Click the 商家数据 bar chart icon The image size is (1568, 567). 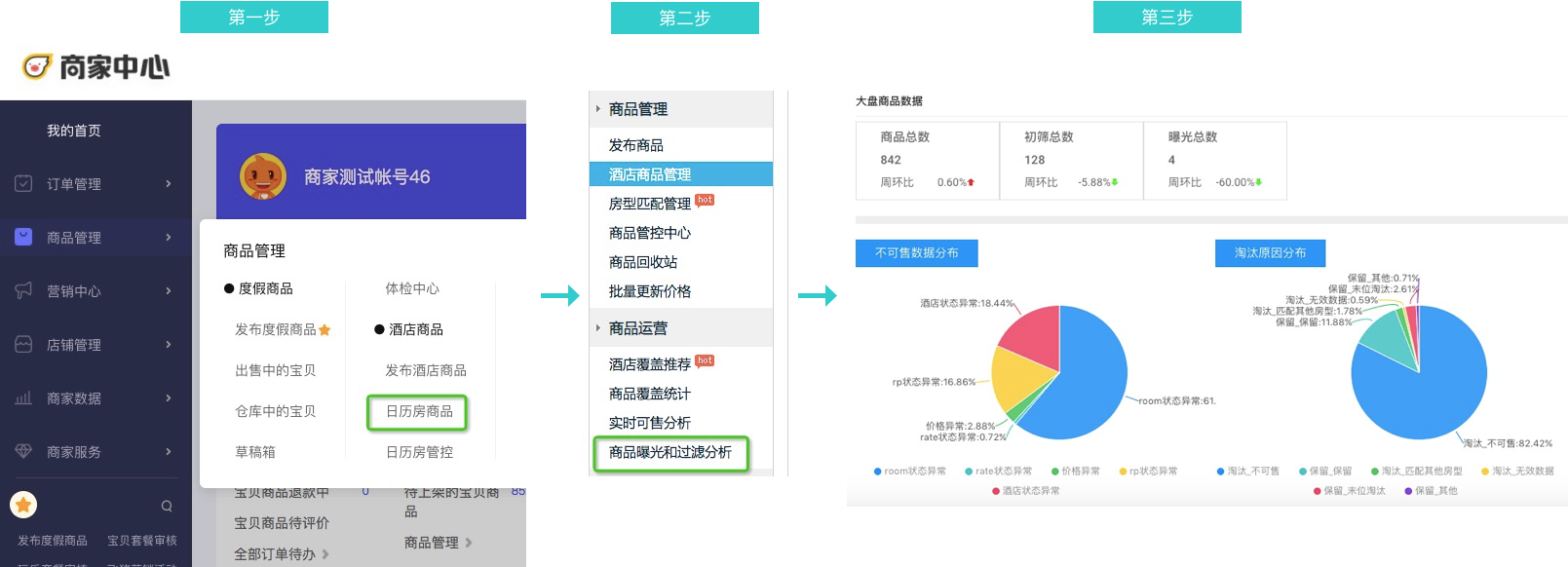(x=23, y=397)
